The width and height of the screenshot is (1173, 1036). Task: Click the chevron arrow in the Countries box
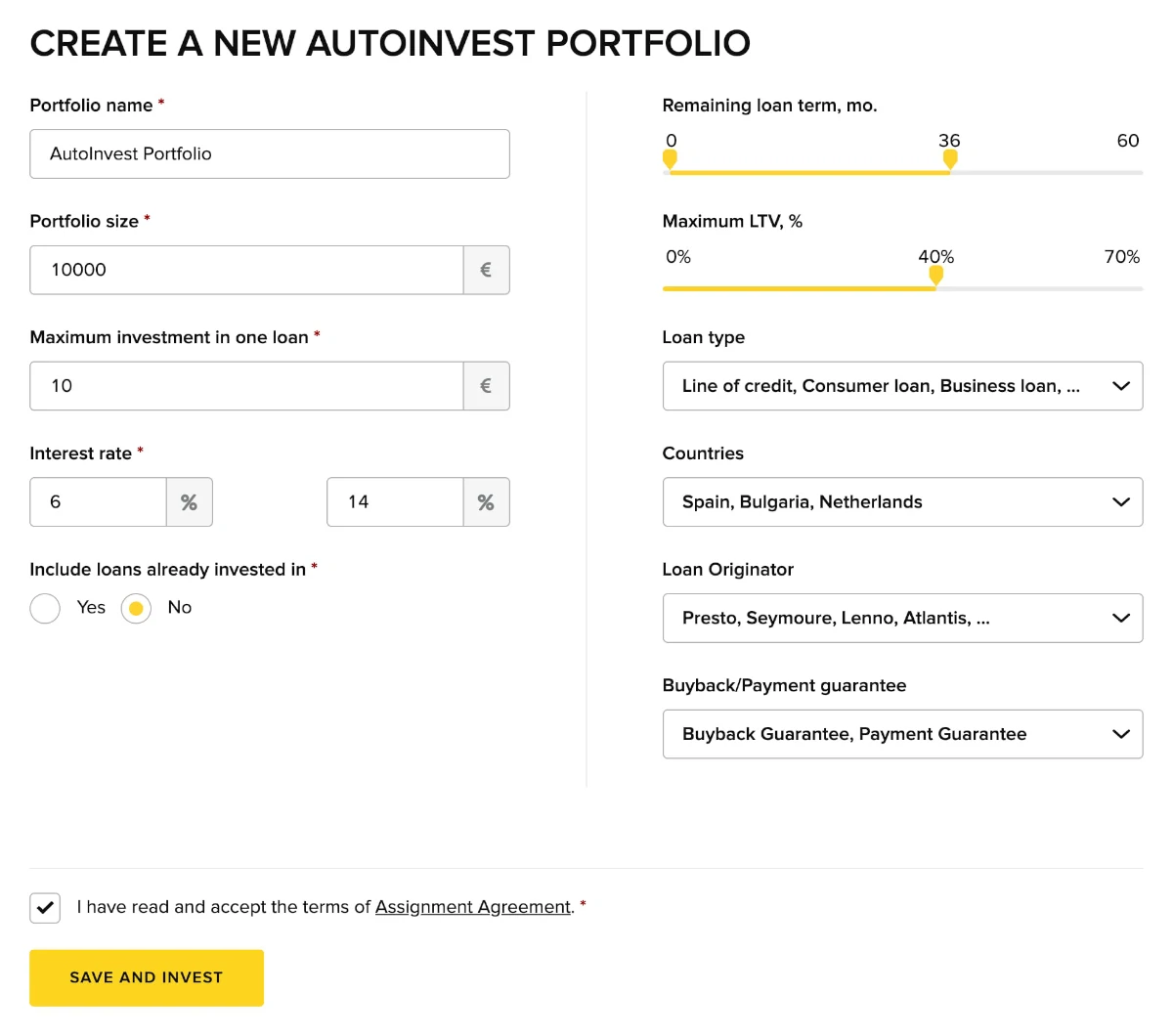(x=1121, y=502)
